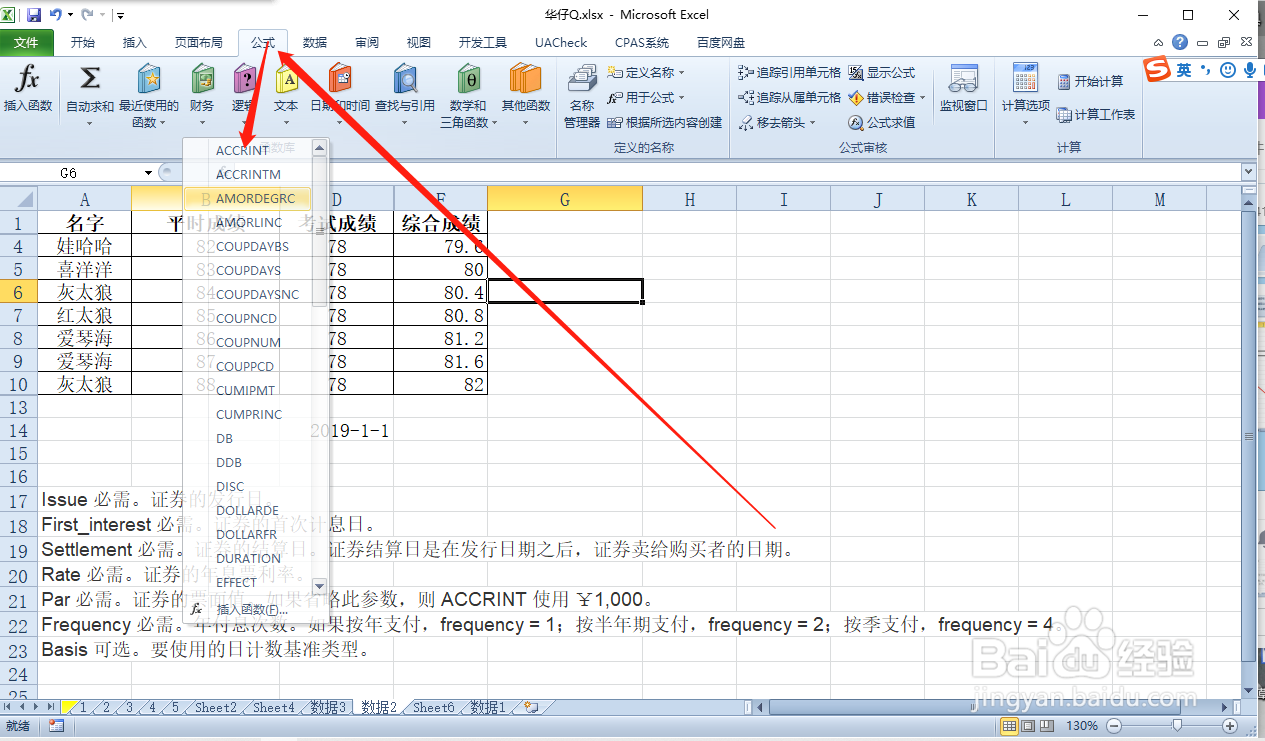Click the Undo arrow icon

(55, 15)
